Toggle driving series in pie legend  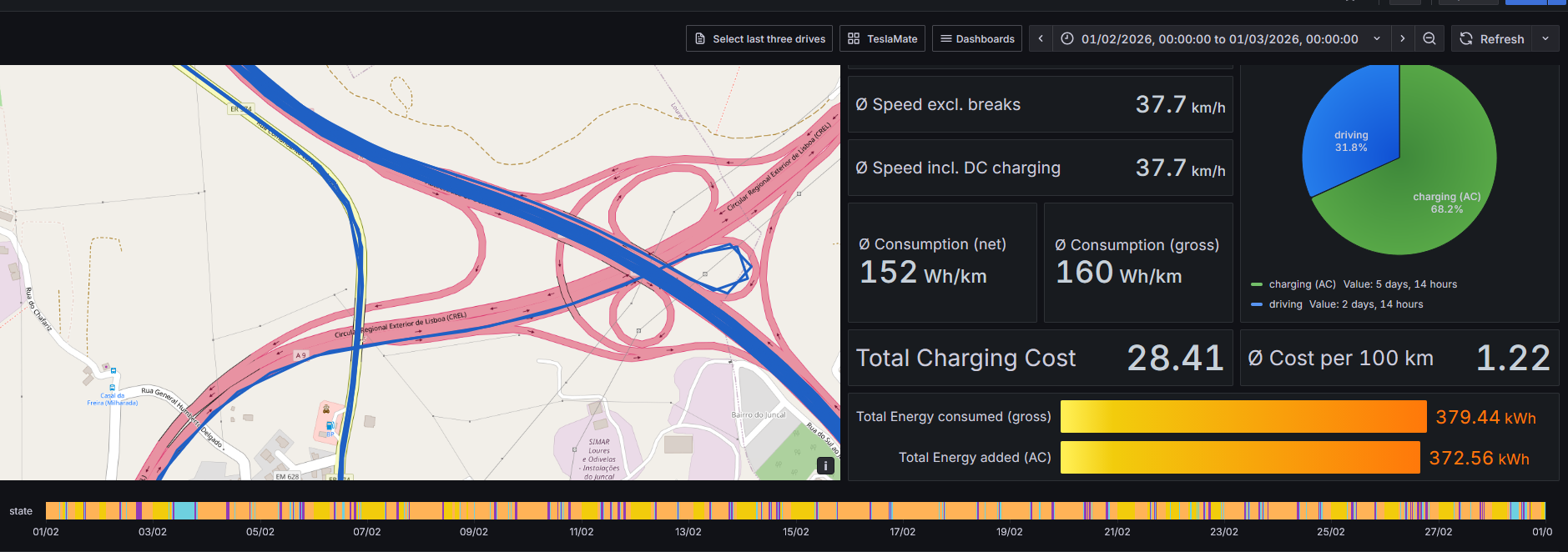pyautogui.click(x=1285, y=304)
